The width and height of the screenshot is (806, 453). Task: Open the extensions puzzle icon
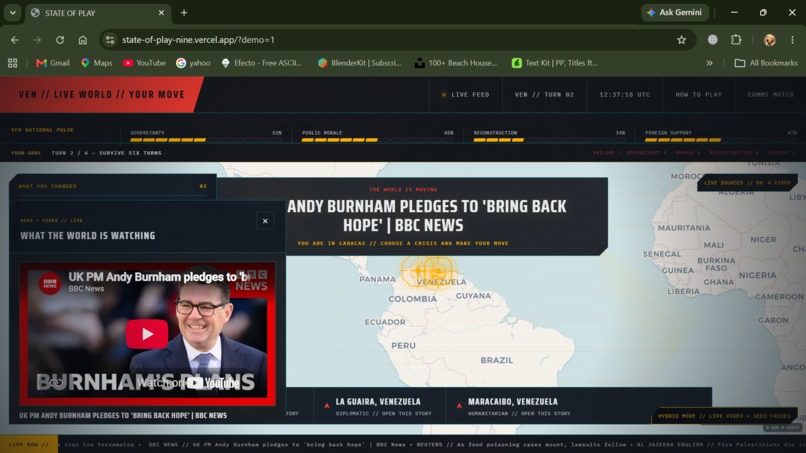pyautogui.click(x=736, y=40)
